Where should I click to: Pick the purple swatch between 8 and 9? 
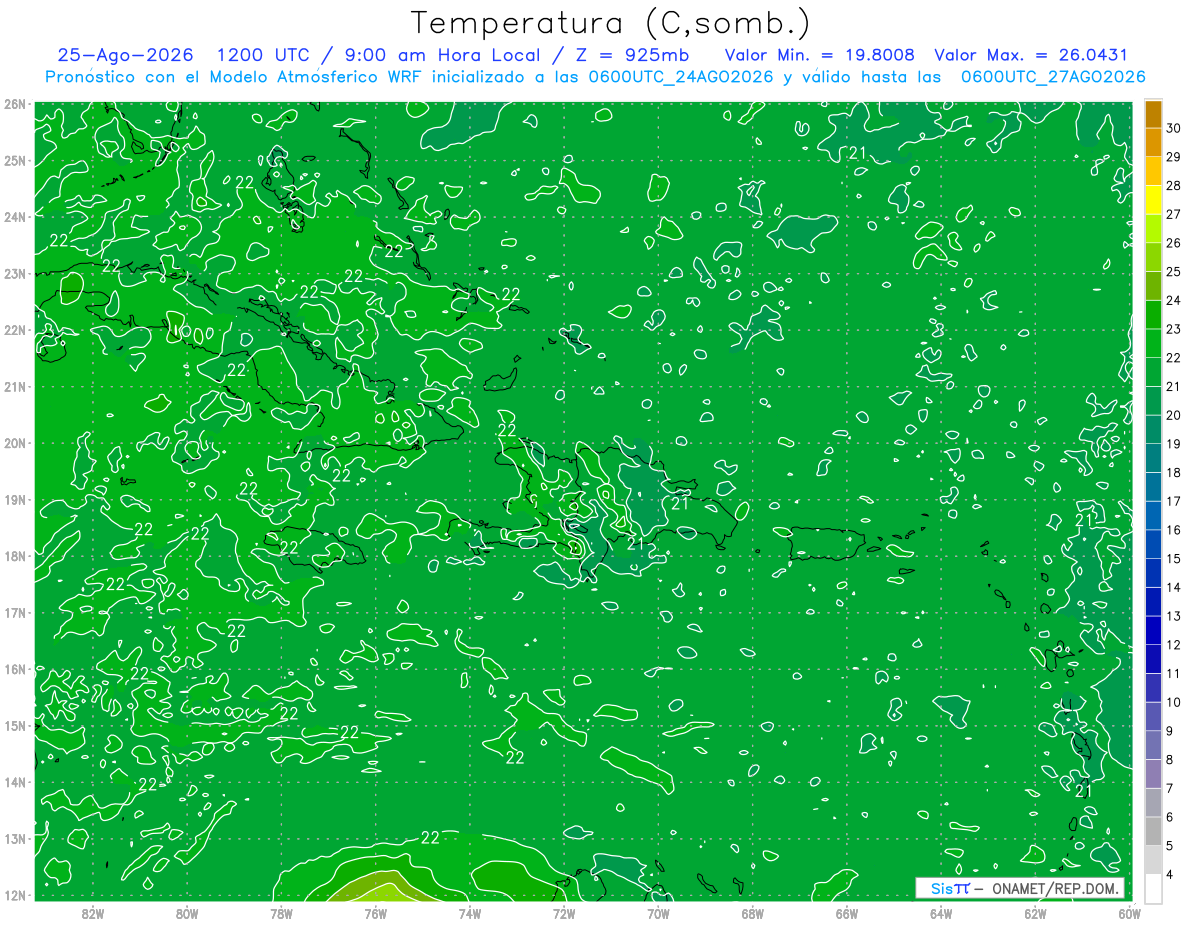coord(1153,745)
